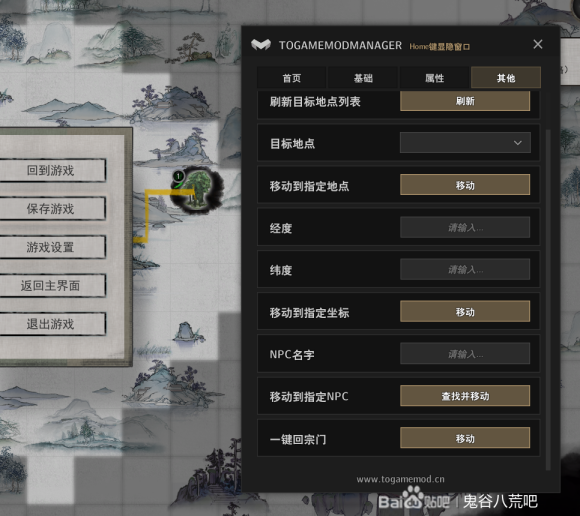The height and width of the screenshot is (516, 580).
Task: Click 移动 beside 移动到指定地点
Action: [x=465, y=185]
